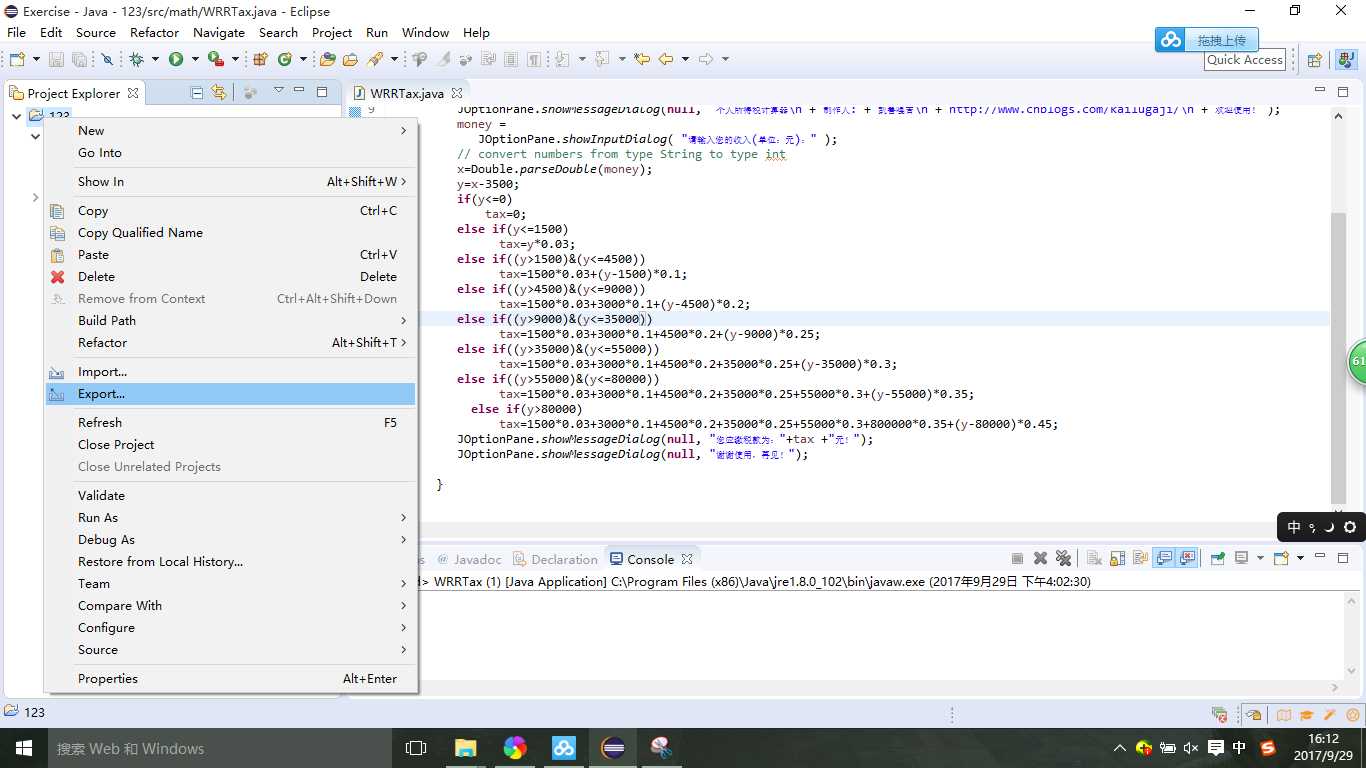1366x768 pixels.
Task: Click the Debug bug icon
Action: click(x=137, y=59)
